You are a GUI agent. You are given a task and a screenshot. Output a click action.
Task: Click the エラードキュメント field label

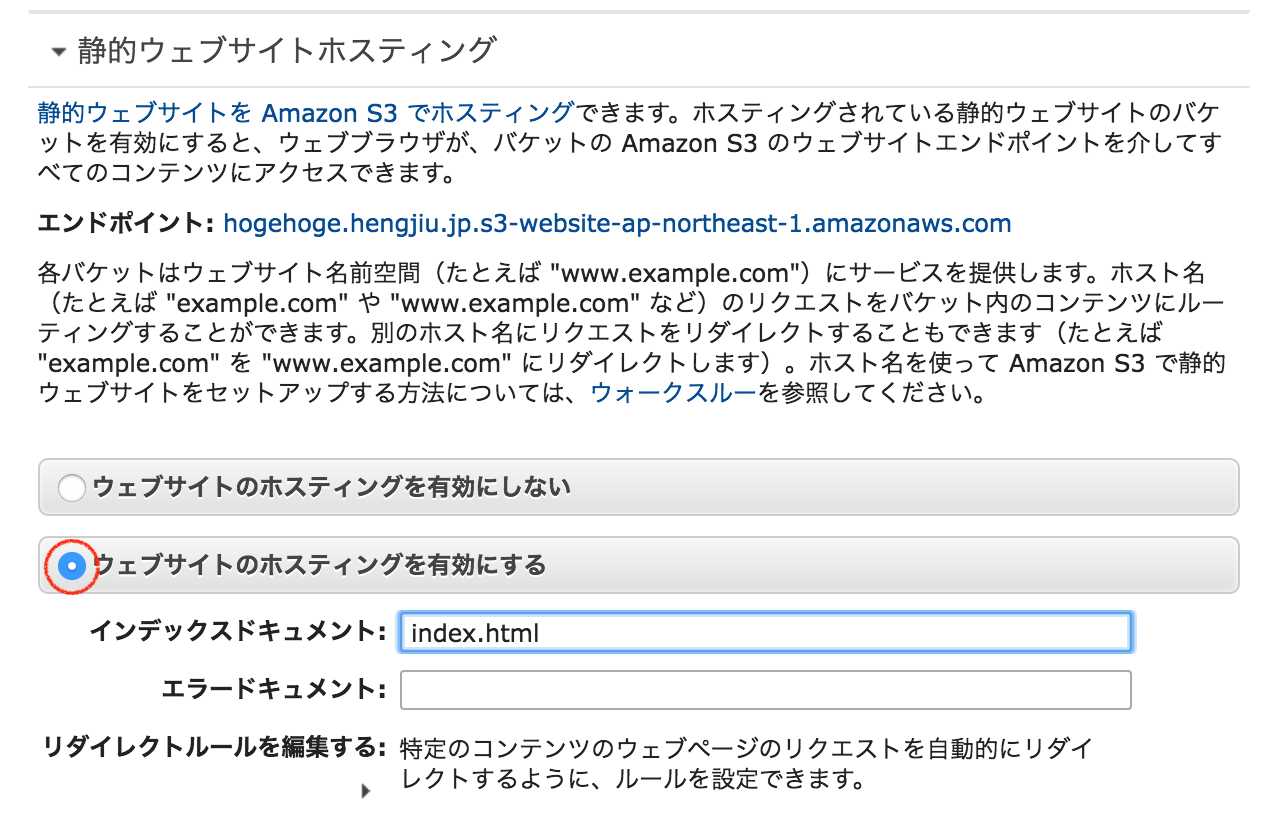coord(273,689)
